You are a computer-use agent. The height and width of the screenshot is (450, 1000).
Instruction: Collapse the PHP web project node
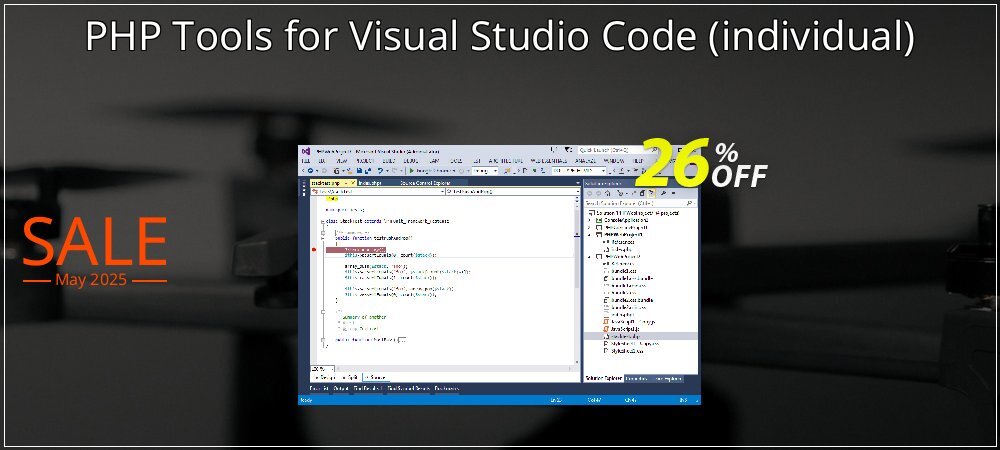pyautogui.click(x=589, y=235)
